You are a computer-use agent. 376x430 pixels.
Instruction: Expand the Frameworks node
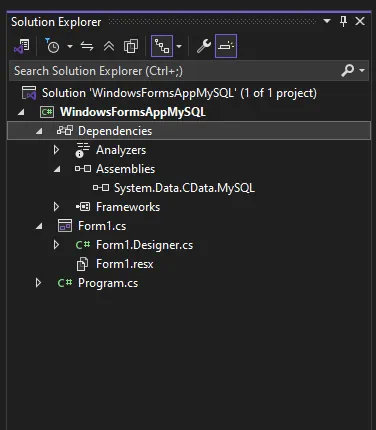pos(56,207)
